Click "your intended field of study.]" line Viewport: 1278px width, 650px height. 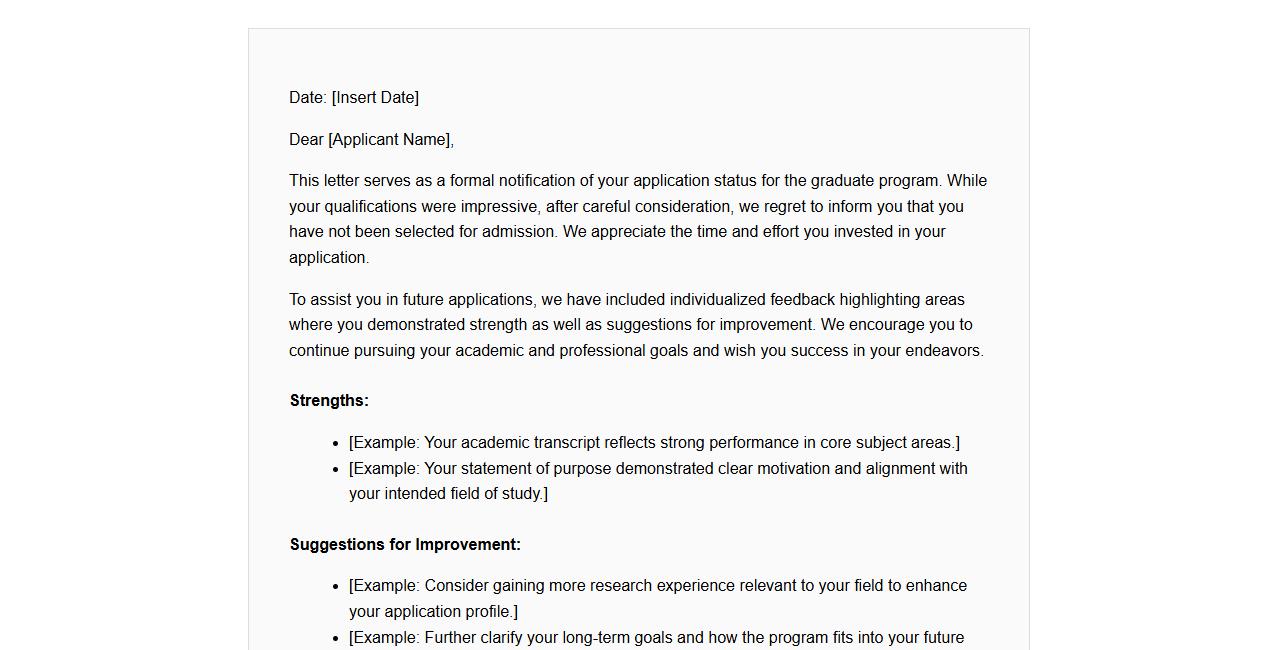448,494
